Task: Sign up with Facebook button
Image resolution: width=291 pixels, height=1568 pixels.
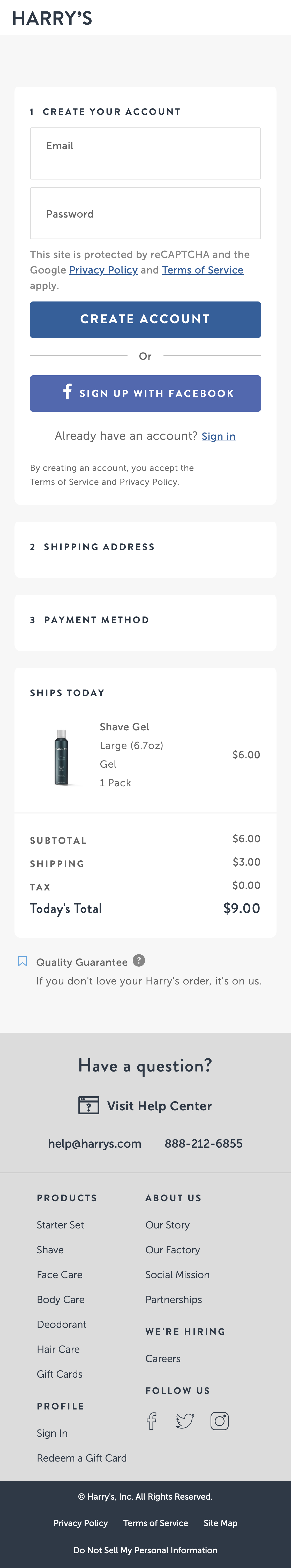Action: tap(145, 393)
